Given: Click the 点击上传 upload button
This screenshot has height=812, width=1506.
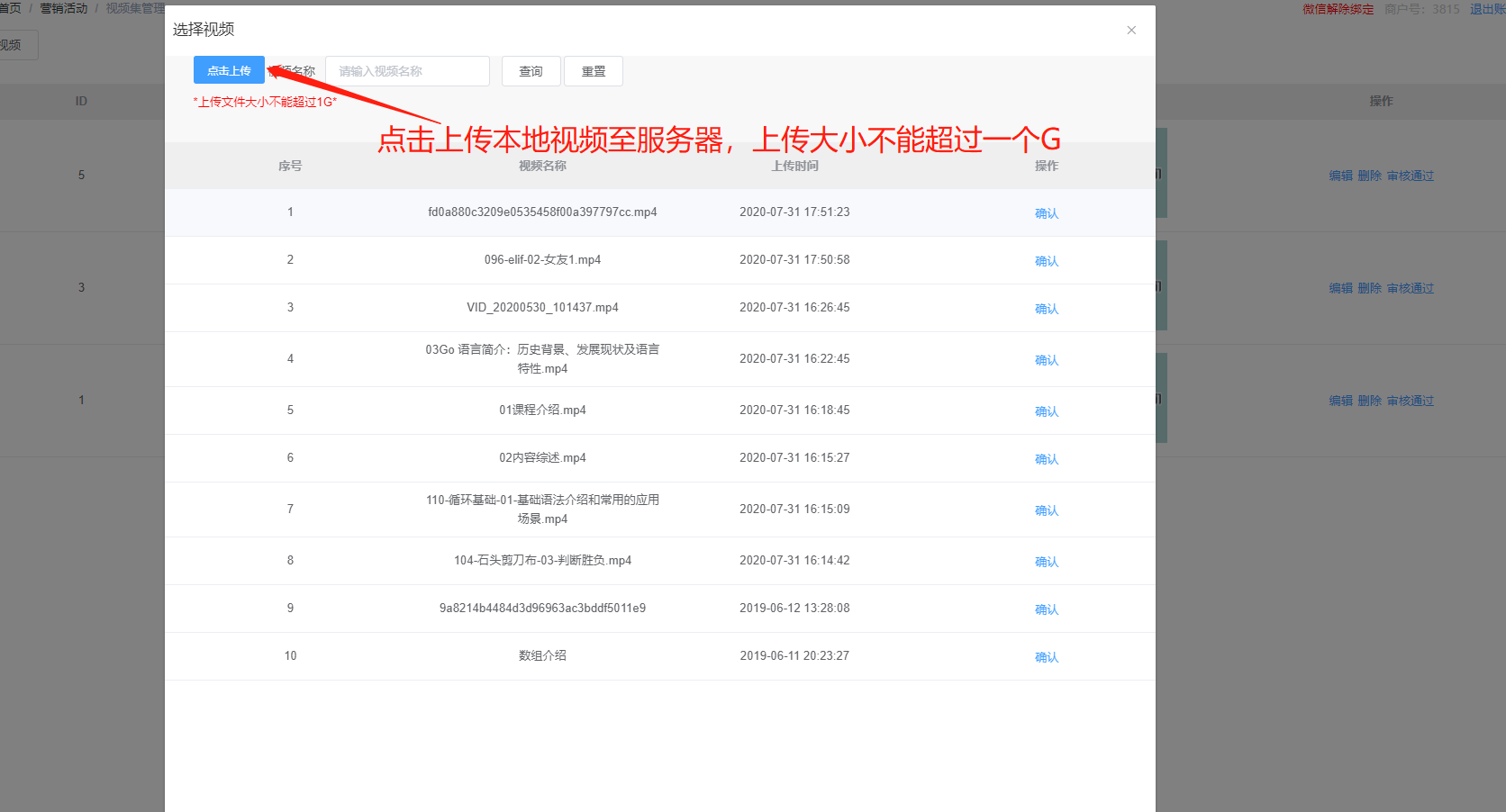Looking at the screenshot, I should pyautogui.click(x=229, y=70).
